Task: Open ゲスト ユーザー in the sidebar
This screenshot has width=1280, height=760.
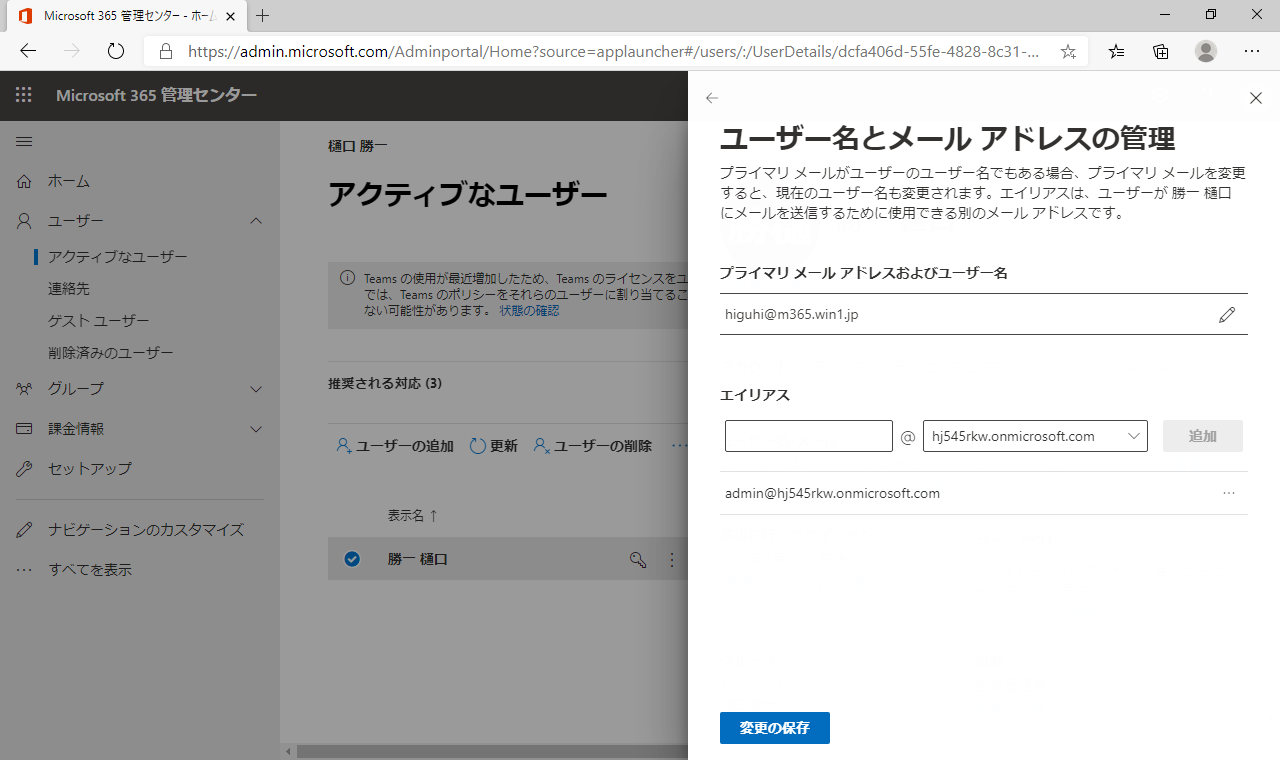Action: 99,321
